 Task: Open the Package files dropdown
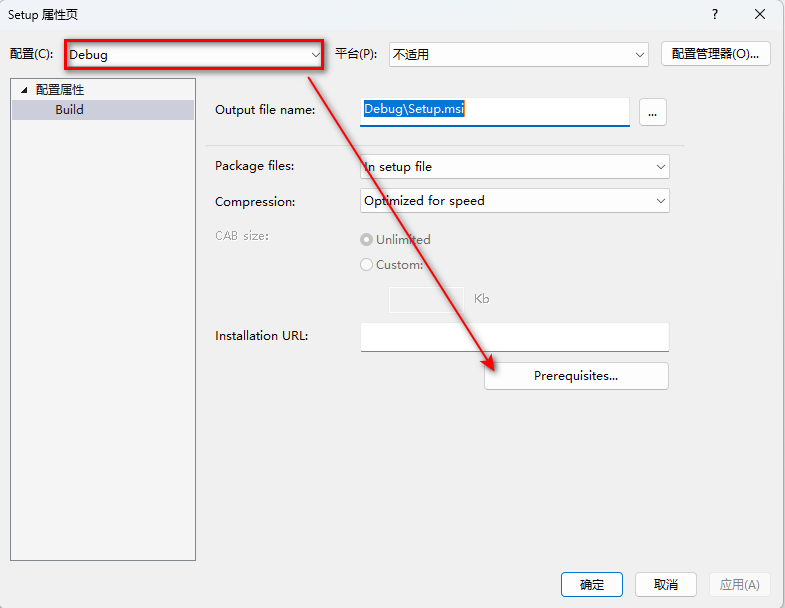click(x=514, y=167)
